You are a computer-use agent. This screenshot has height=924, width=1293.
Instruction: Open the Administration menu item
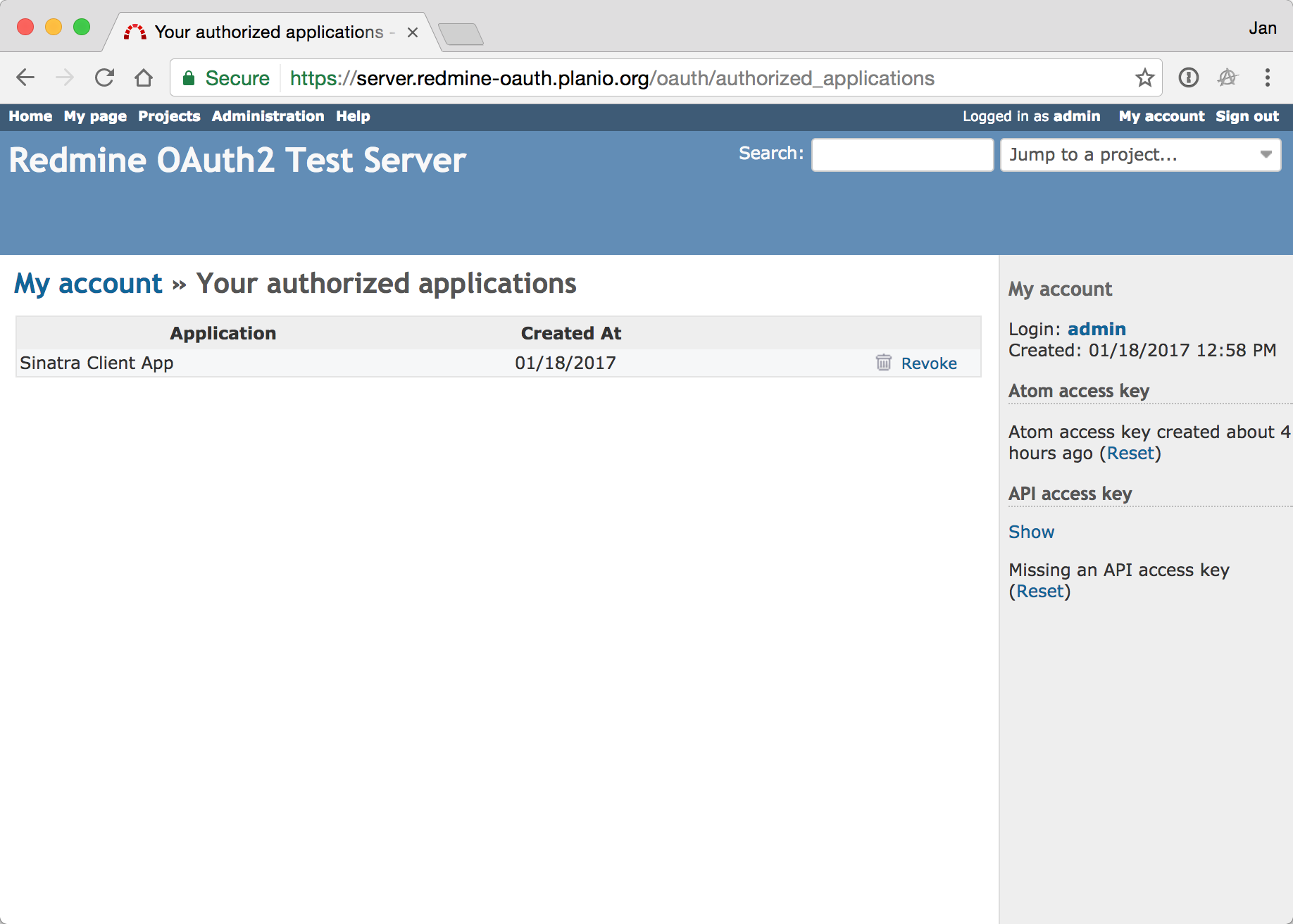tap(268, 116)
